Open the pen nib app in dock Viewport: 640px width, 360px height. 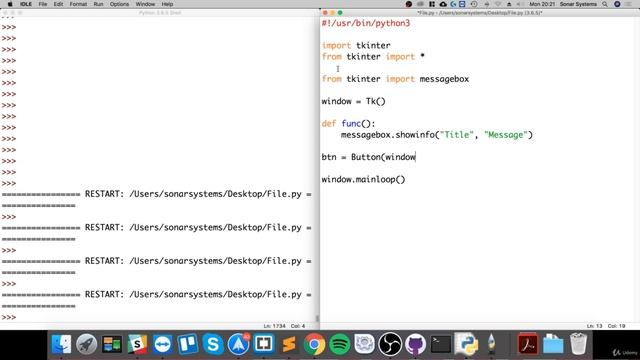[x=491, y=344]
